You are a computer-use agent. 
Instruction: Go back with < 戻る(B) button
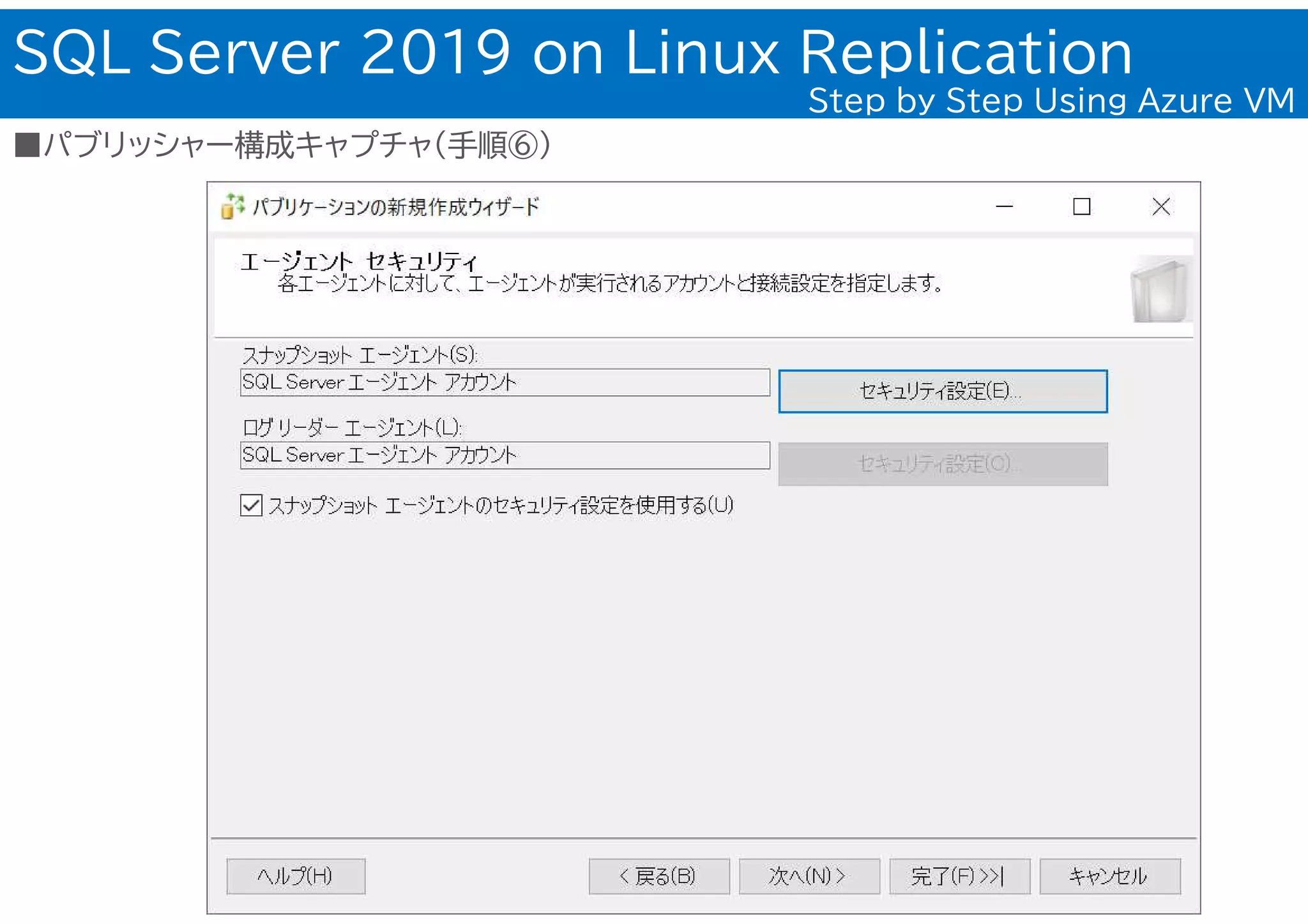coord(658,875)
